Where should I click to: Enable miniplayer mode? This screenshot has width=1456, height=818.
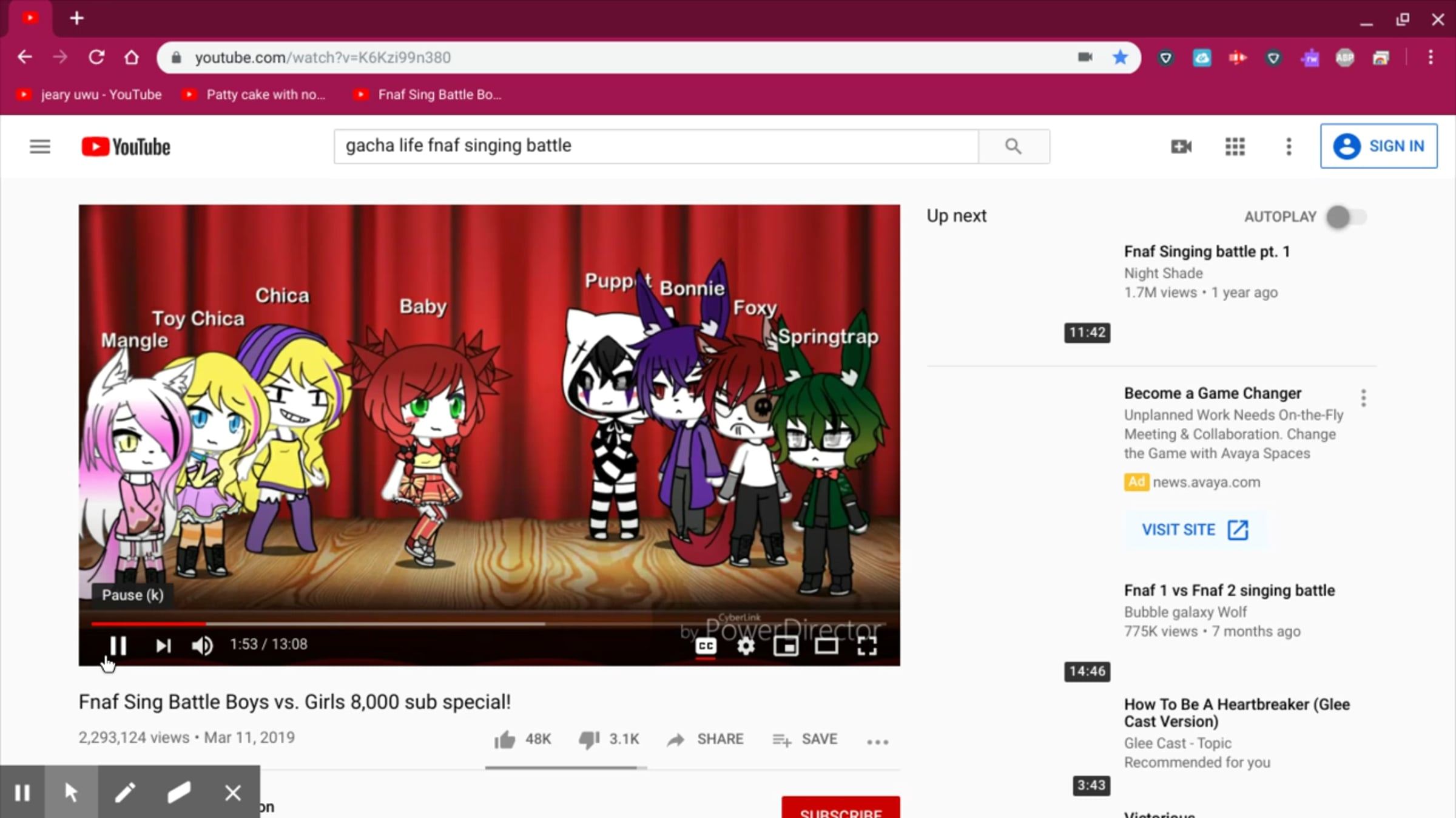[x=786, y=646]
